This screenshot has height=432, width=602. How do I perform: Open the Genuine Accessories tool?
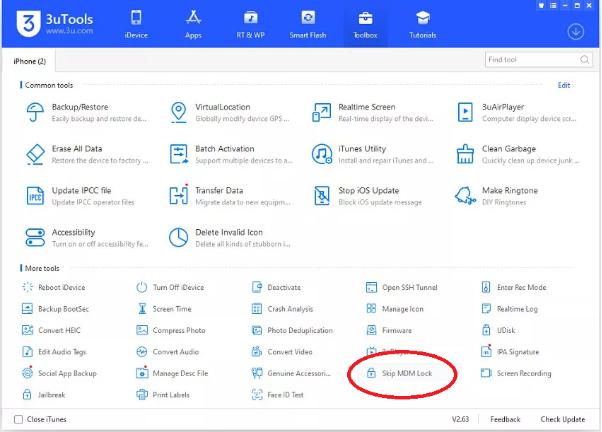291,373
